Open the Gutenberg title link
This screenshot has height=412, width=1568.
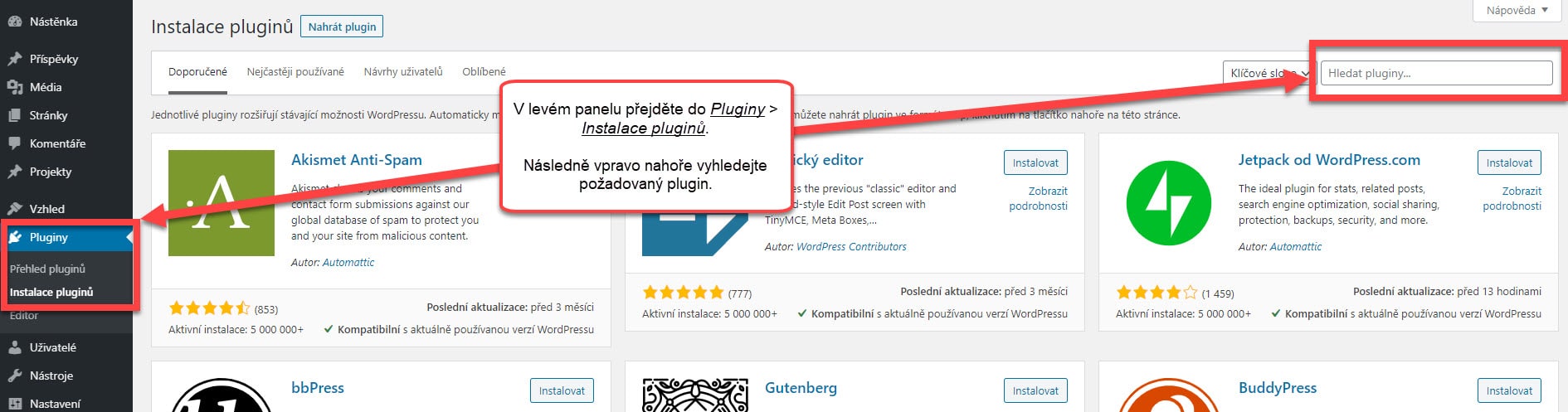pos(801,387)
